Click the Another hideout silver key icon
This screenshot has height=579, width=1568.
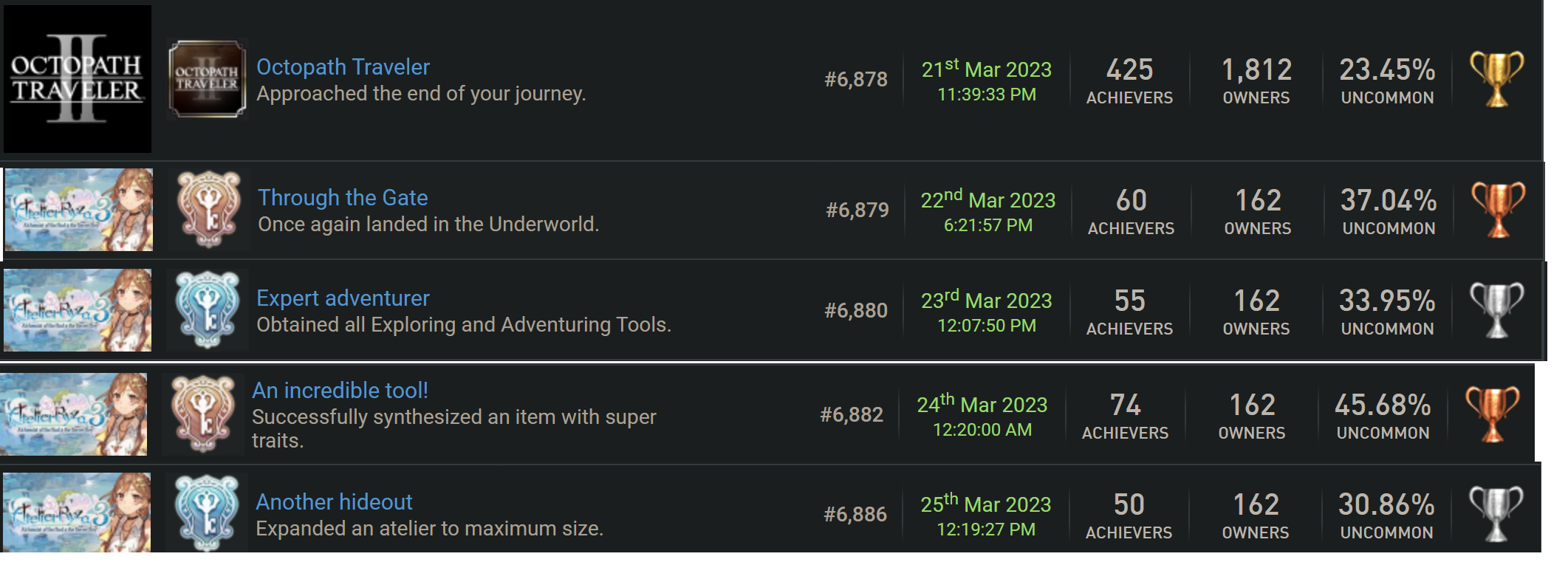207,513
